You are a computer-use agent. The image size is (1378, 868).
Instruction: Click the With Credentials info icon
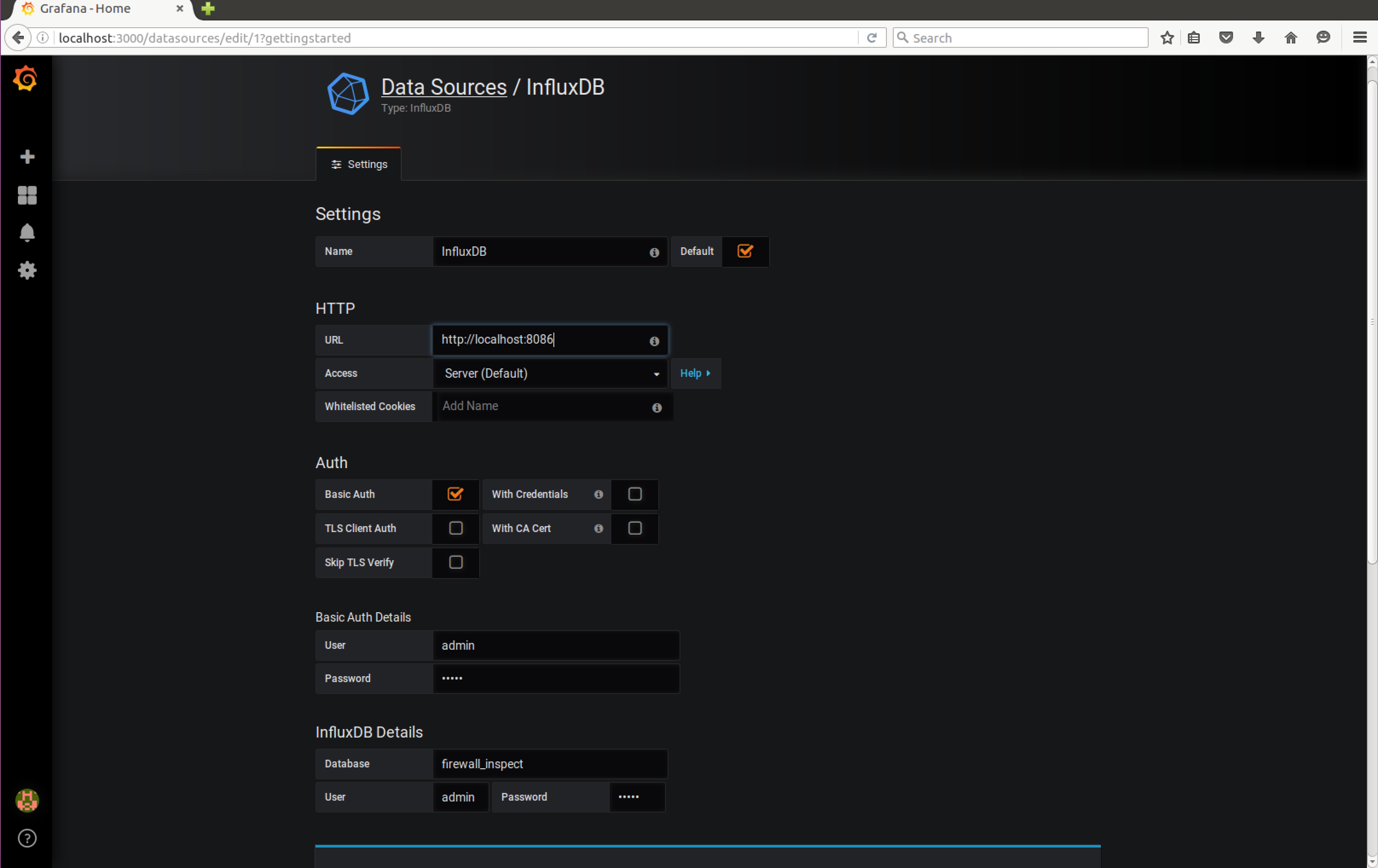(599, 495)
